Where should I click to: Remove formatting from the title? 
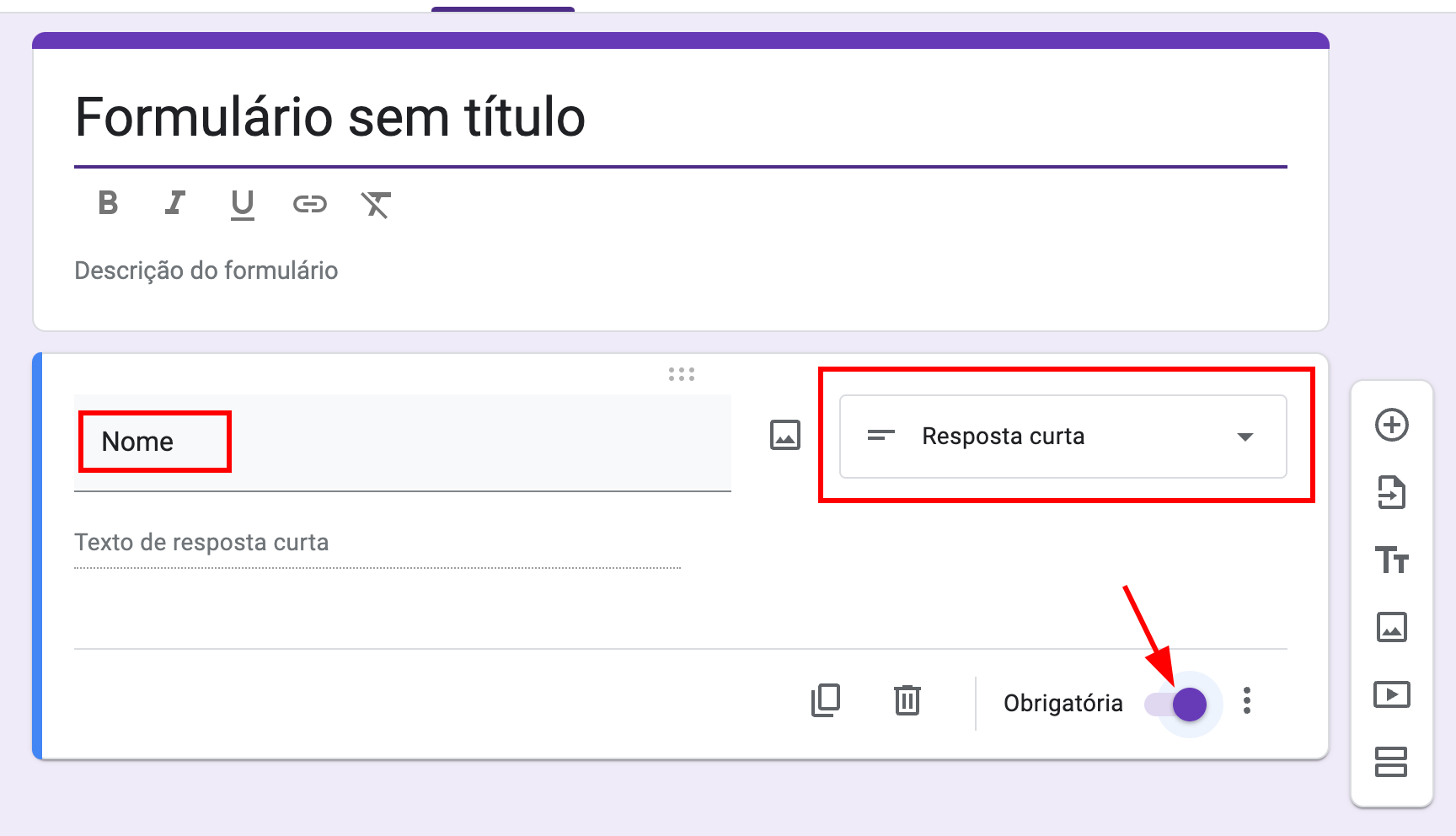[376, 204]
